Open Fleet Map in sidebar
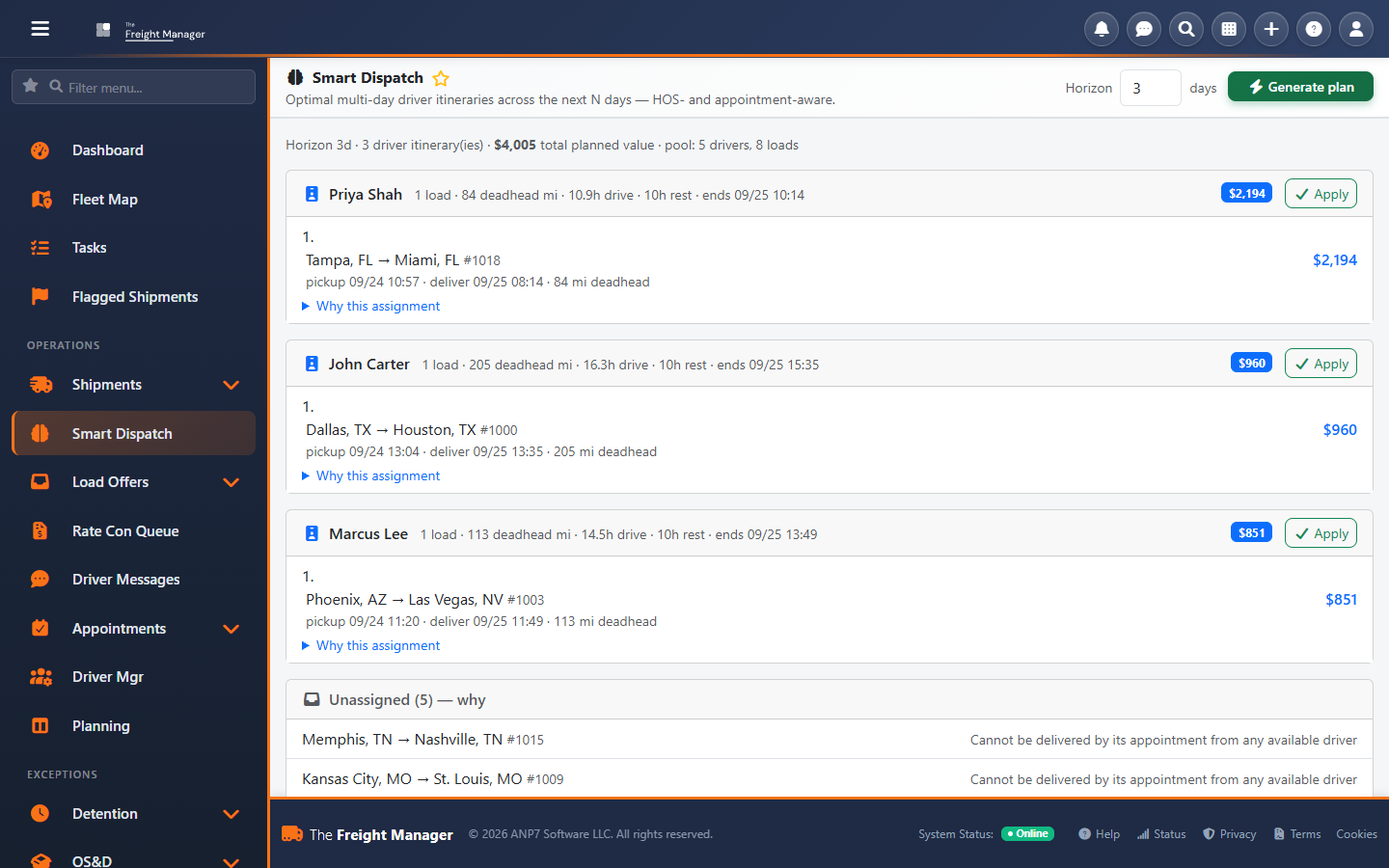The width and height of the screenshot is (1389, 868). pos(133,200)
